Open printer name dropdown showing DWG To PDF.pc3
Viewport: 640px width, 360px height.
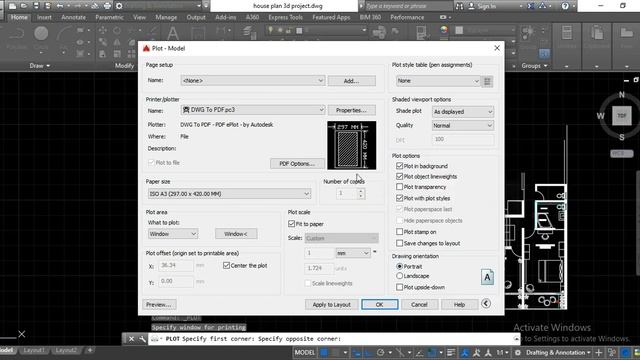pos(253,110)
